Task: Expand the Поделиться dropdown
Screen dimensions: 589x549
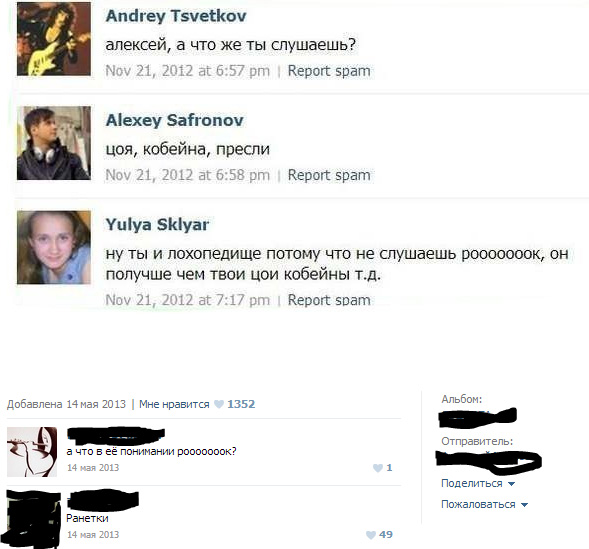Action: [477, 483]
